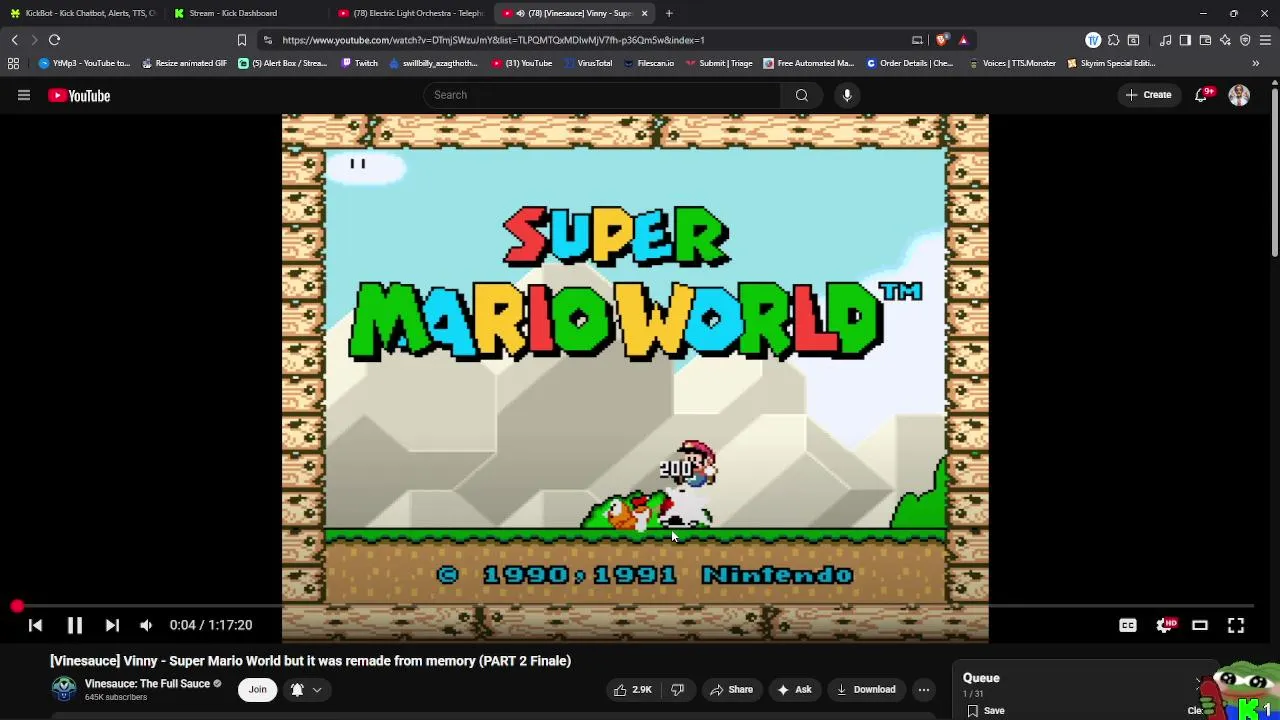Dislike the video
The height and width of the screenshot is (720, 1280).
677,689
